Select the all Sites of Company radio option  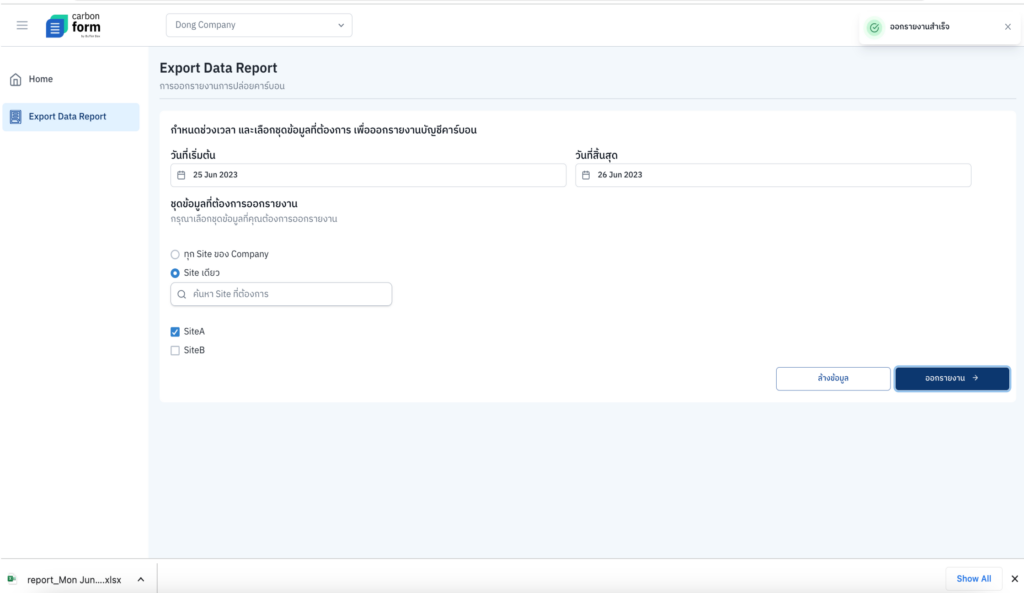[175, 254]
